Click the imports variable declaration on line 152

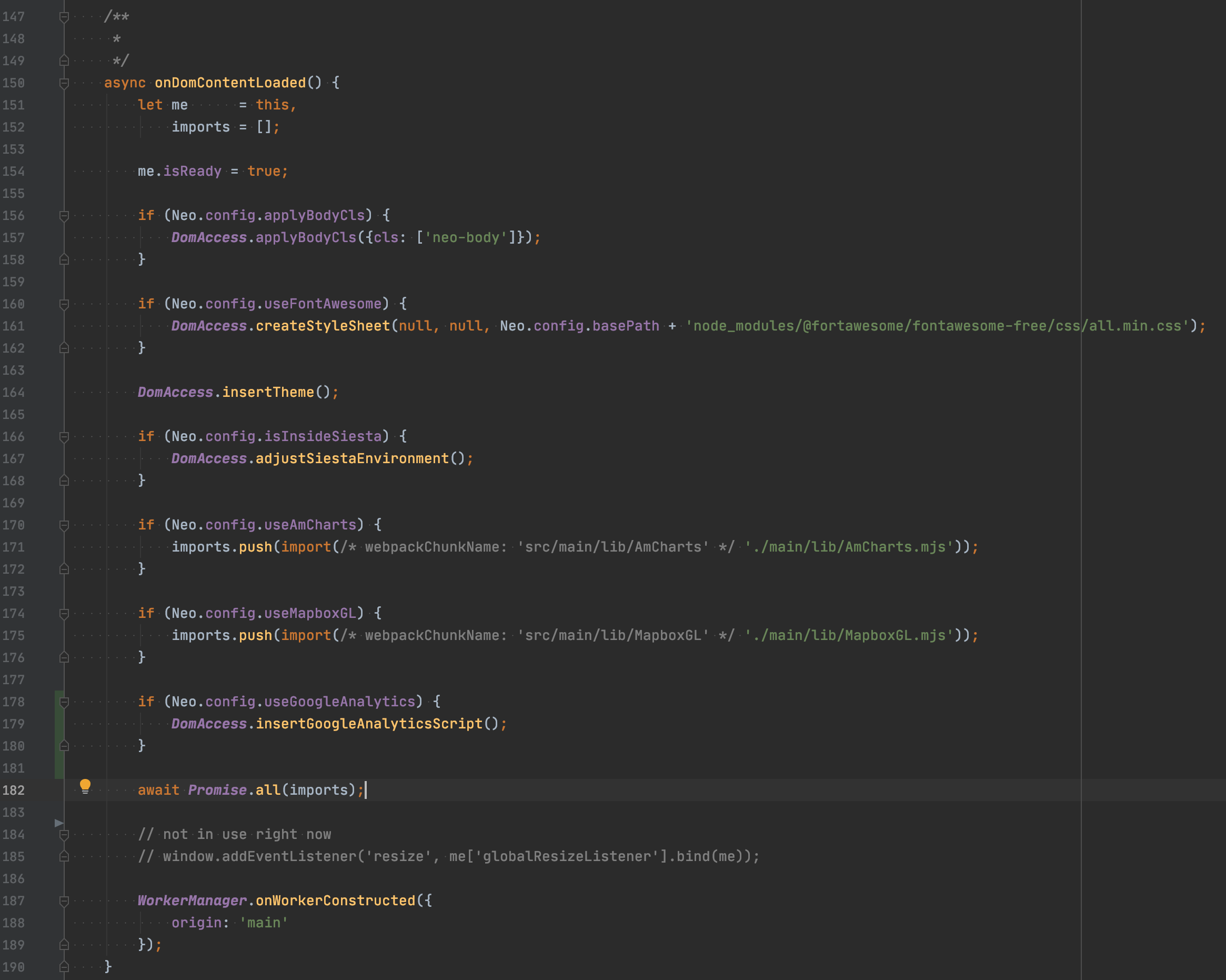[200, 127]
